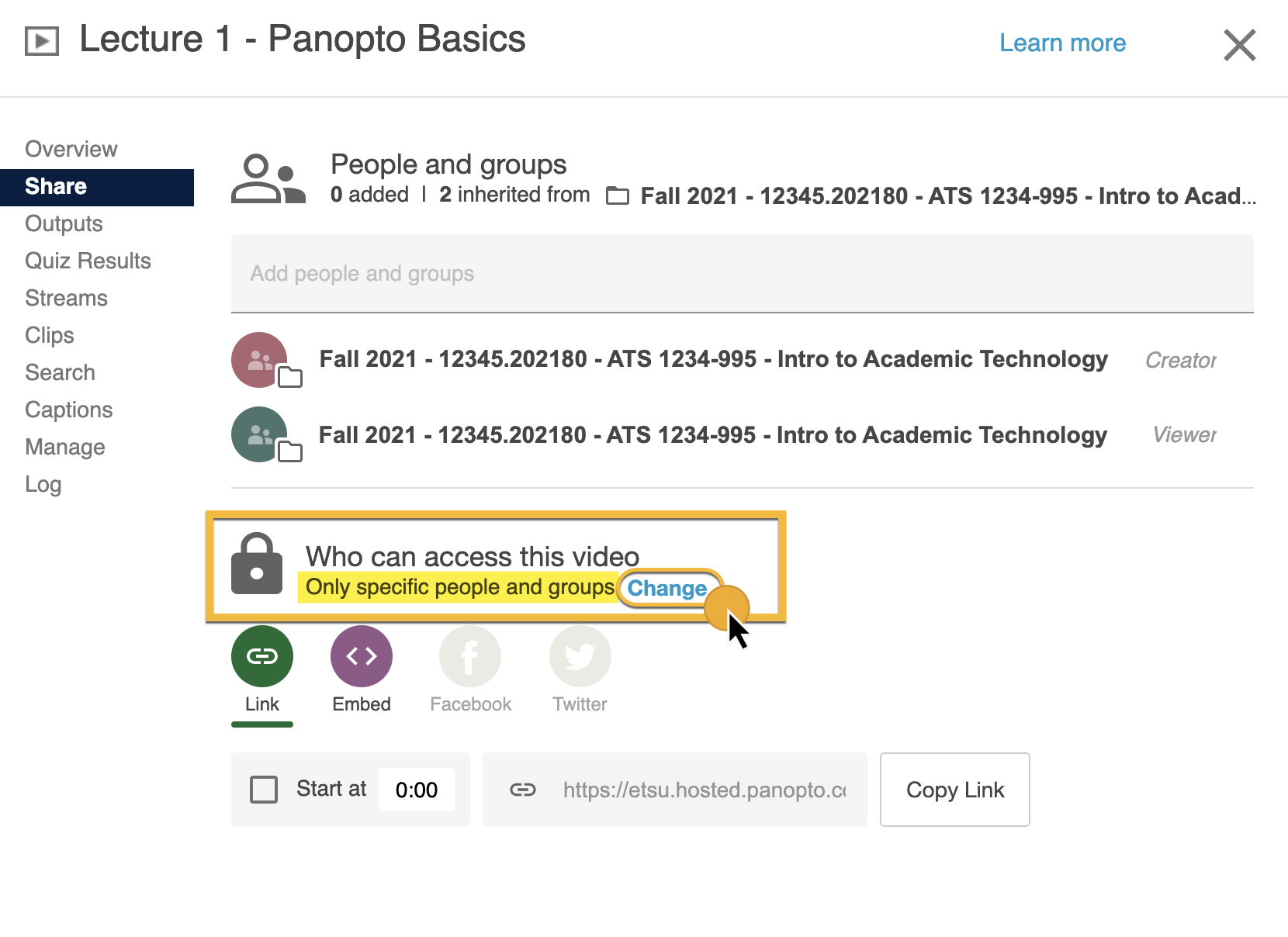
Task: Open Quiz Results section
Action: point(88,261)
